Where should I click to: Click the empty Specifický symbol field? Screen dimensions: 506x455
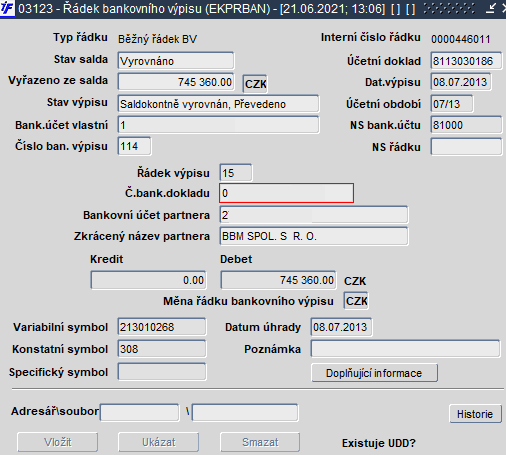point(162,372)
